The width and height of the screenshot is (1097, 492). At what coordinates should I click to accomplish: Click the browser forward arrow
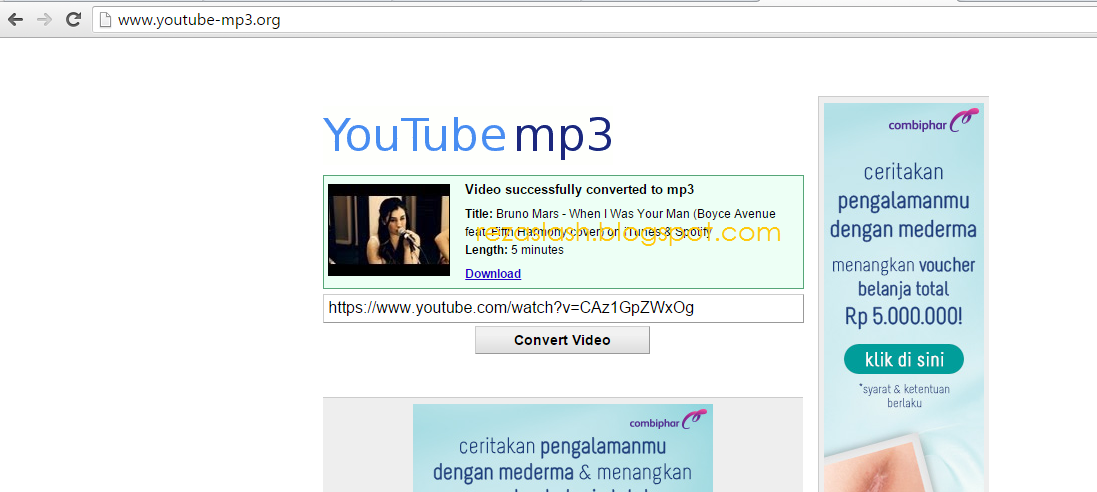pyautogui.click(x=44, y=20)
